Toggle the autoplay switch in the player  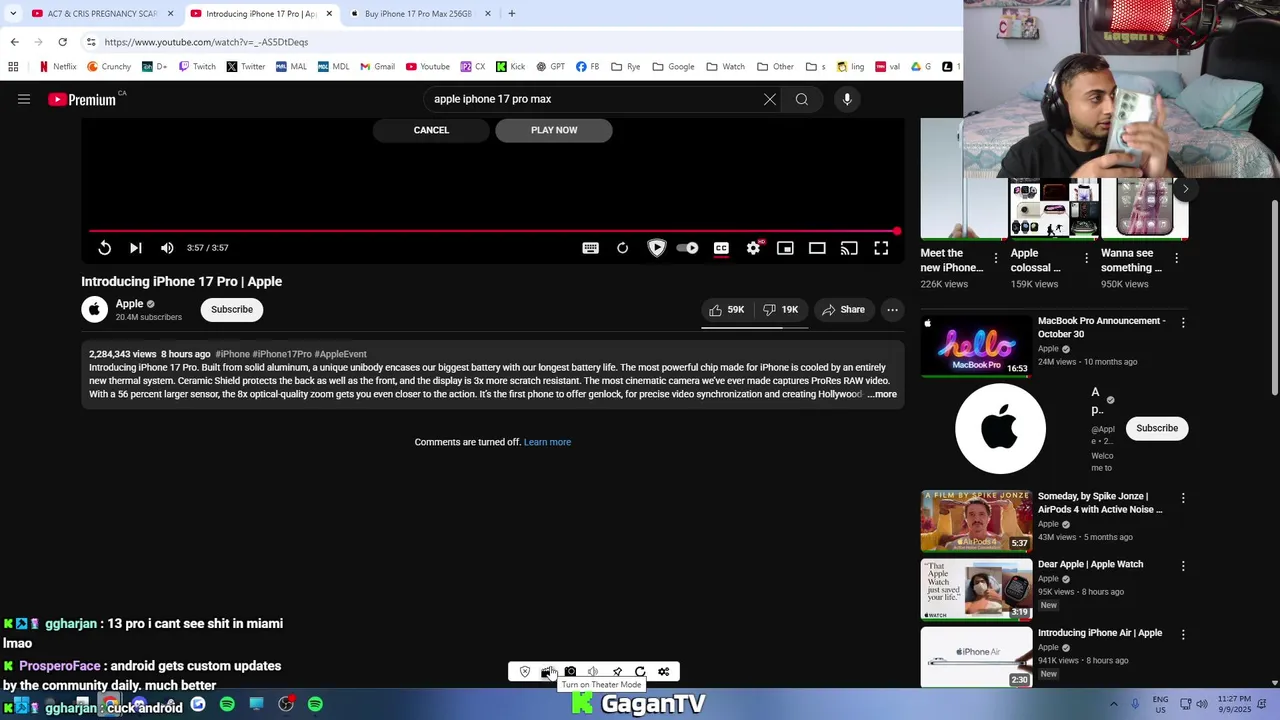pos(688,248)
